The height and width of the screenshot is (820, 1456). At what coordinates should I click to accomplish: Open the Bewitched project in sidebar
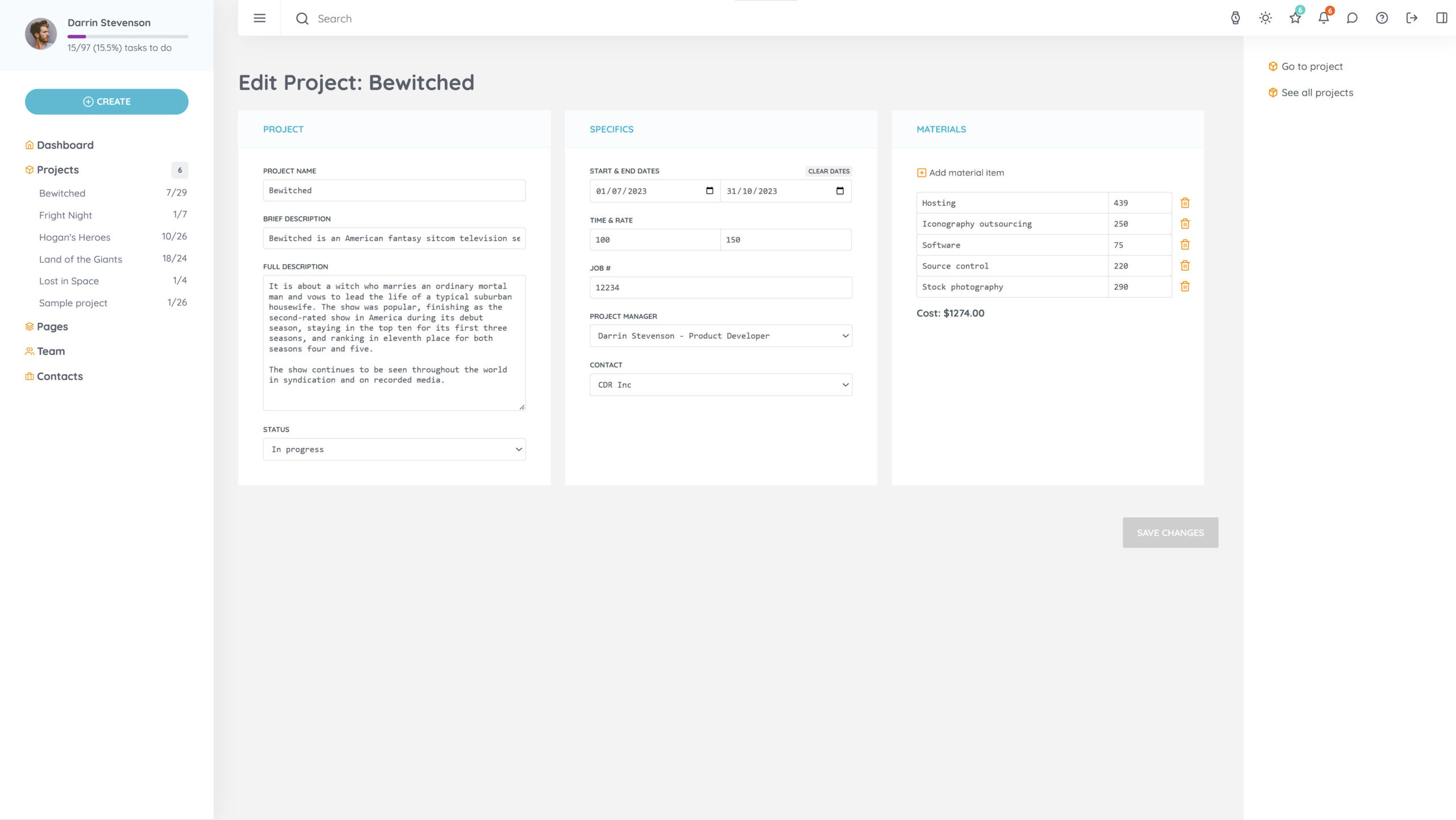(x=61, y=193)
